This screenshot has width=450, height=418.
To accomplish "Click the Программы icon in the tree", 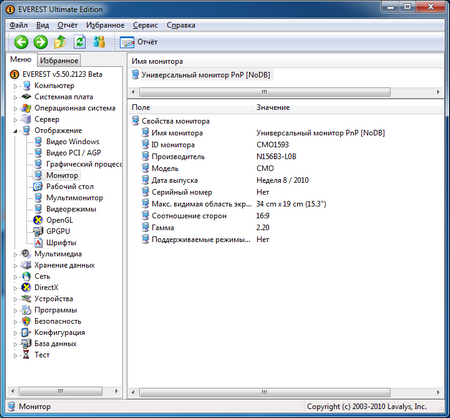I will pos(26,310).
